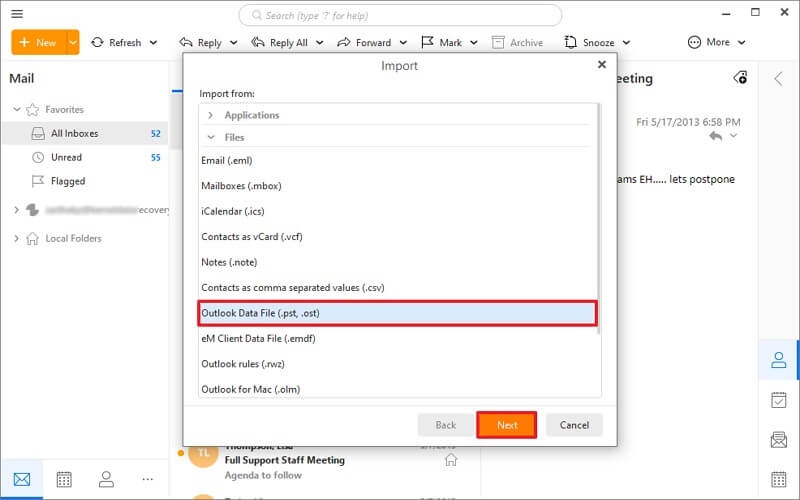Select Contacts as vCard (.vcf)

(398, 237)
